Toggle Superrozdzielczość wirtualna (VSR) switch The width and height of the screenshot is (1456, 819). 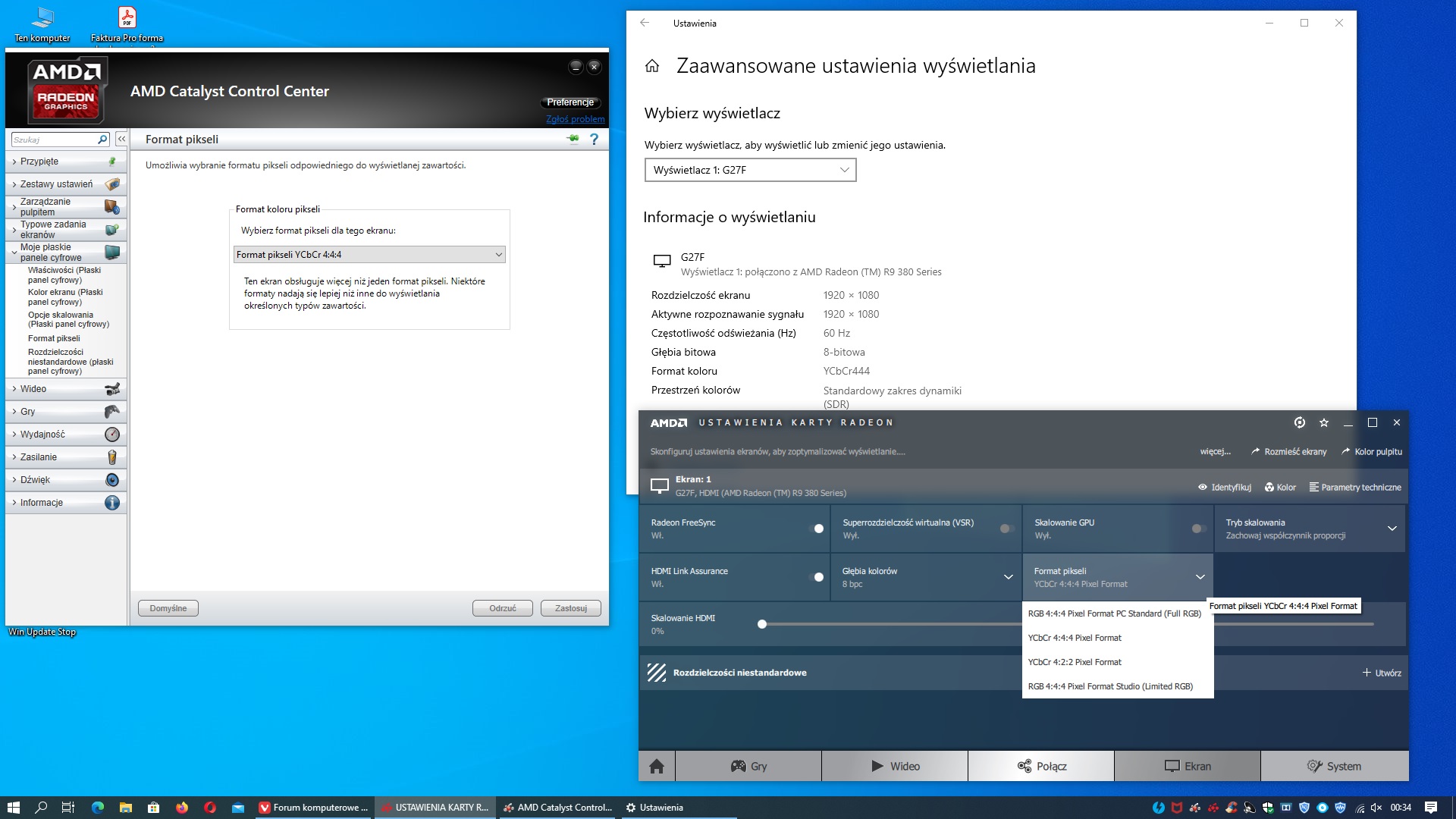(x=1007, y=529)
